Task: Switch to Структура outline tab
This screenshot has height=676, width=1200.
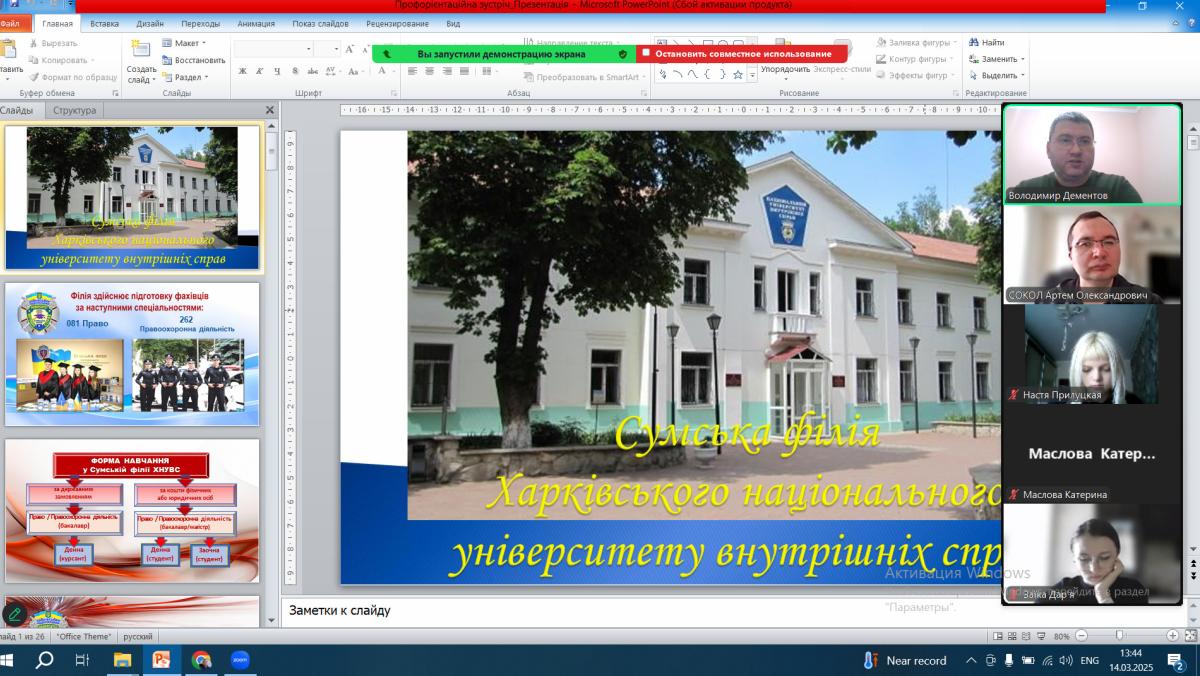Action: click(x=75, y=110)
